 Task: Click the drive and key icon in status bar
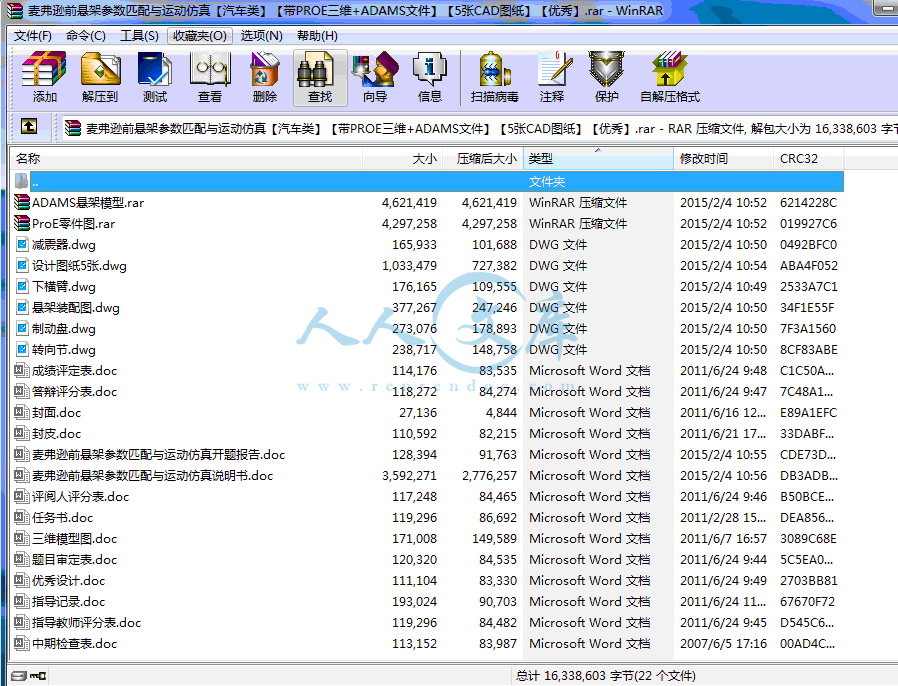point(29,676)
